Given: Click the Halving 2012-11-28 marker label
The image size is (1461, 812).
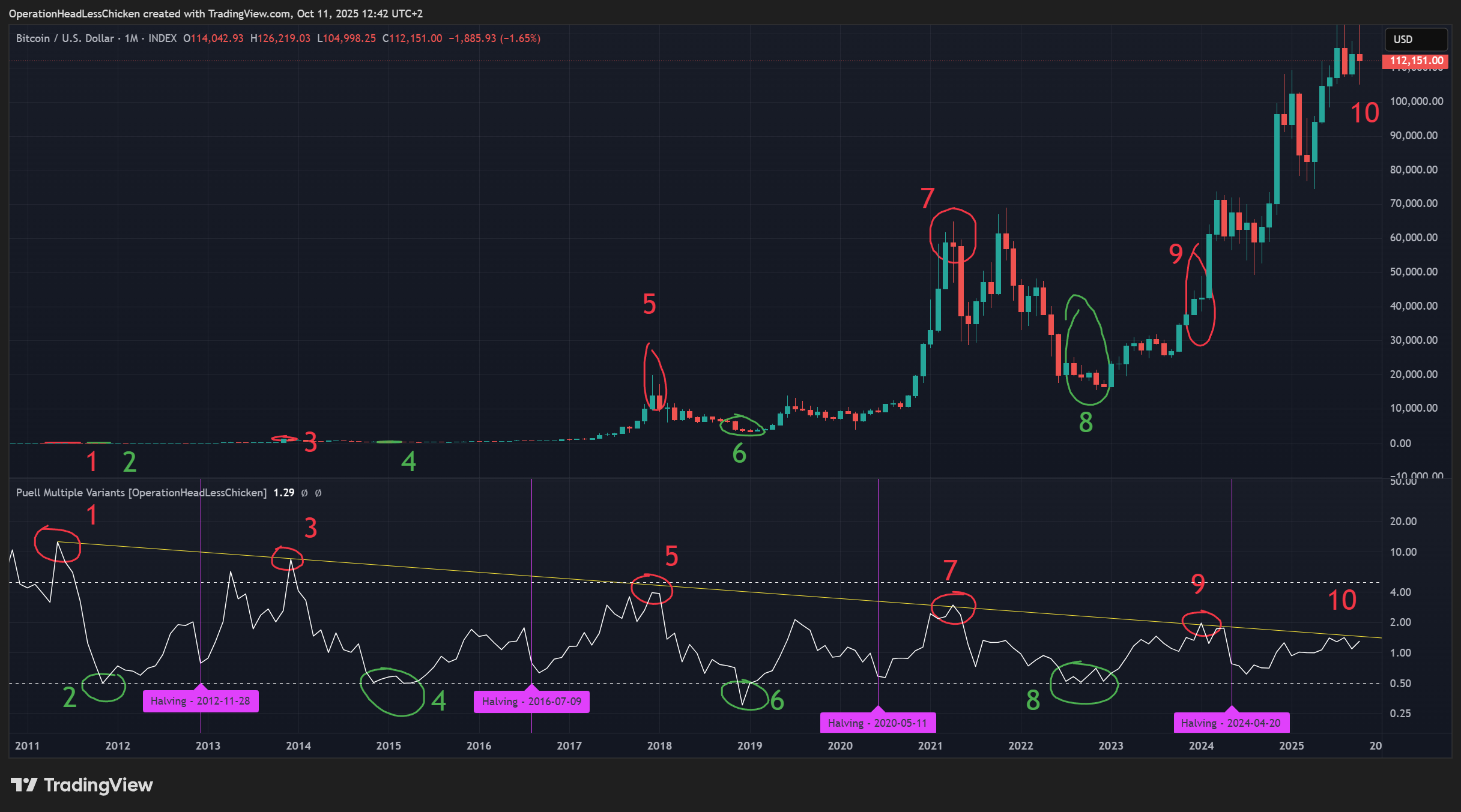Looking at the screenshot, I should point(201,701).
